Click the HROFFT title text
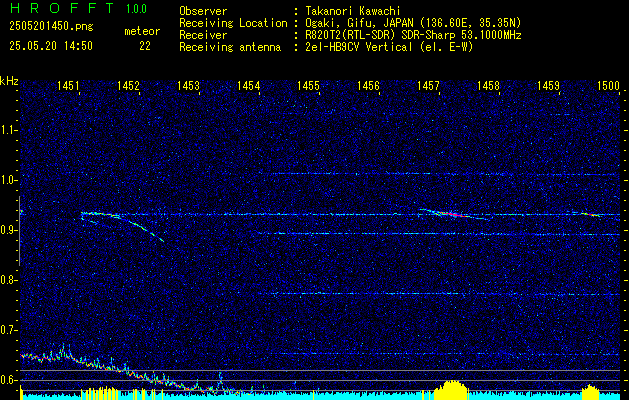 tap(62, 8)
